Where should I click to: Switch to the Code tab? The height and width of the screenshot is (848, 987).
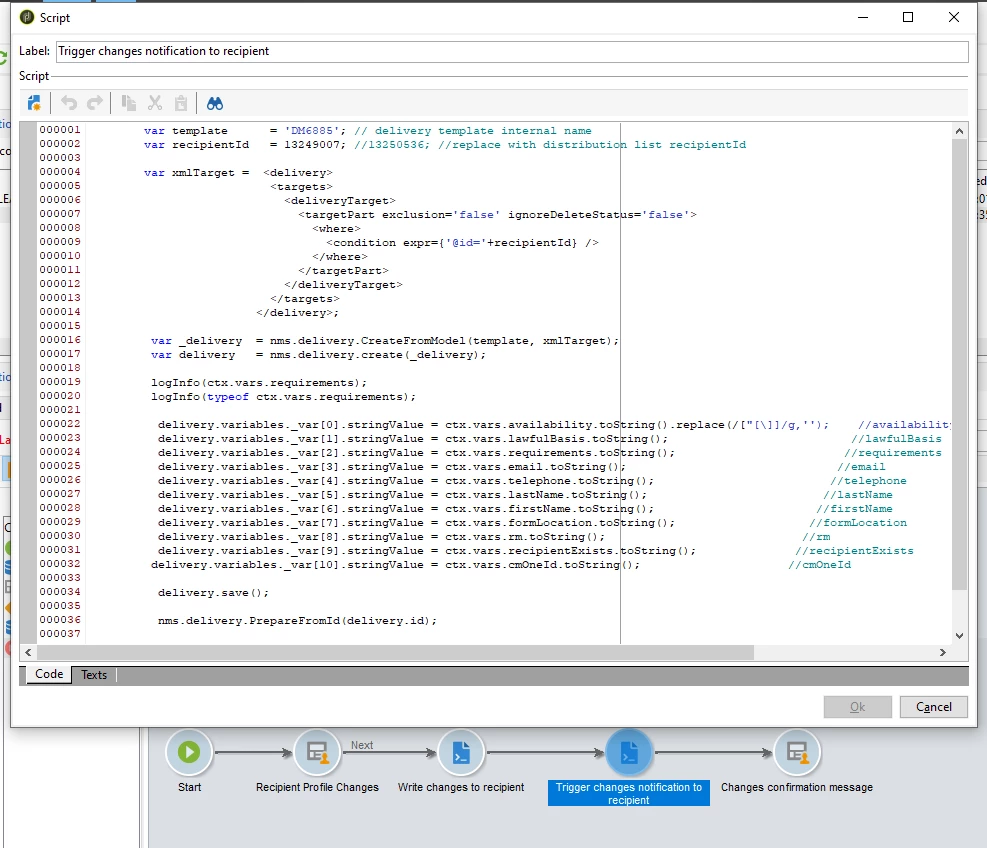pos(49,674)
